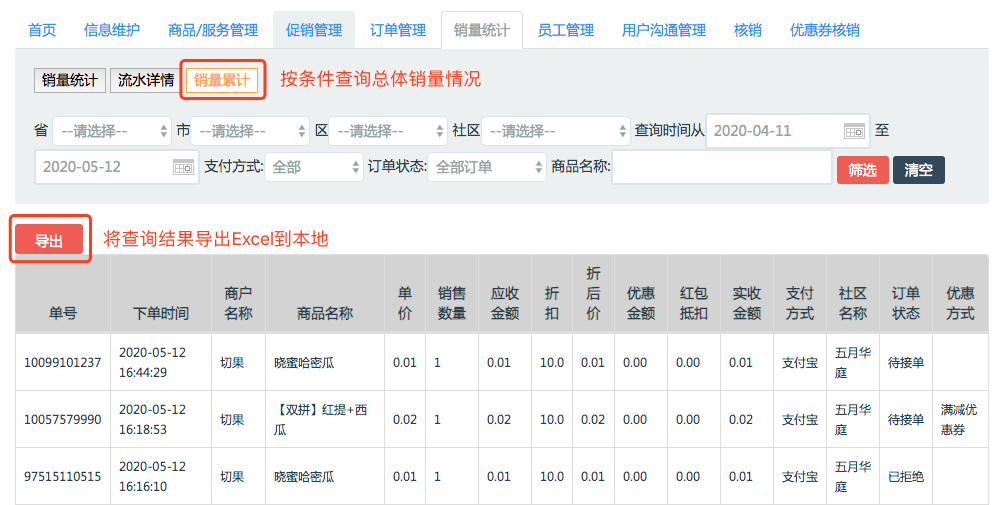Open the end date calendar icon
The height and width of the screenshot is (505, 1002).
(x=183, y=167)
